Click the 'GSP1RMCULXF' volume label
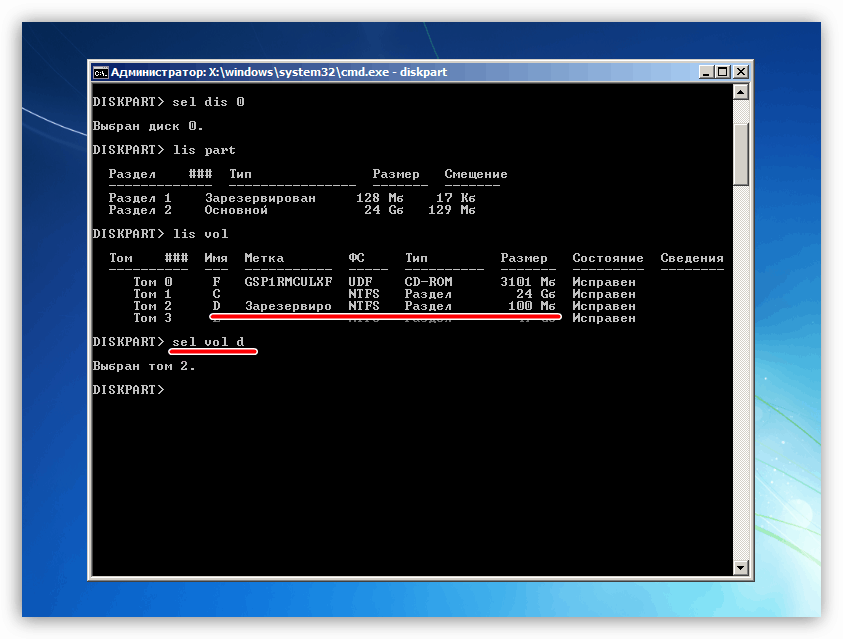The height and width of the screenshot is (639, 843). click(288, 282)
